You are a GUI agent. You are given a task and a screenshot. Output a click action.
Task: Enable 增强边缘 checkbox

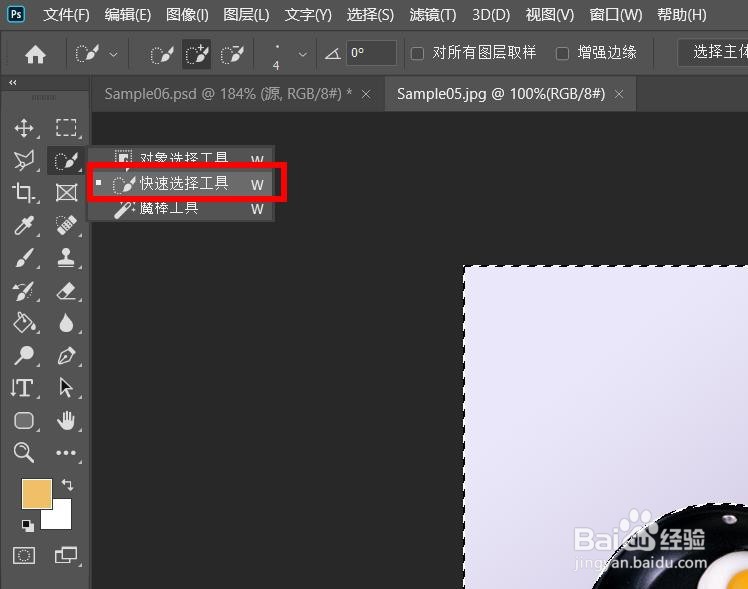562,53
